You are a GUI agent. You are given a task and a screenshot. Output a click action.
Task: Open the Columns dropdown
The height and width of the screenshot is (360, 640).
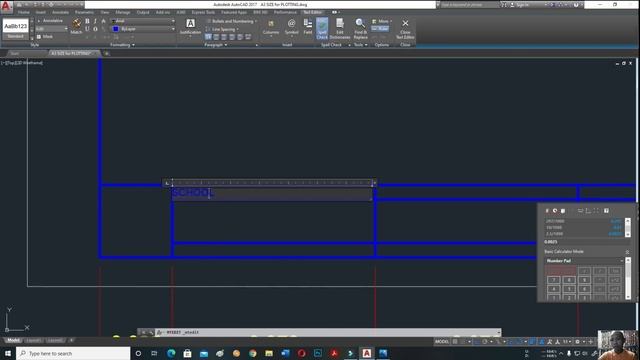pyautogui.click(x=271, y=27)
